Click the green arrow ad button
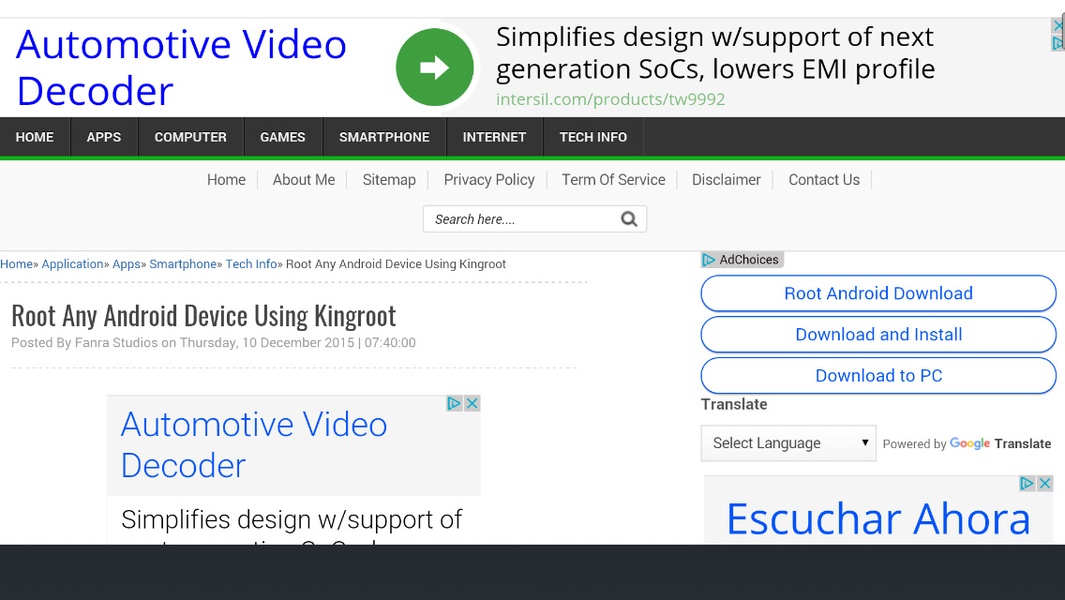This screenshot has width=1065, height=600. pos(435,67)
